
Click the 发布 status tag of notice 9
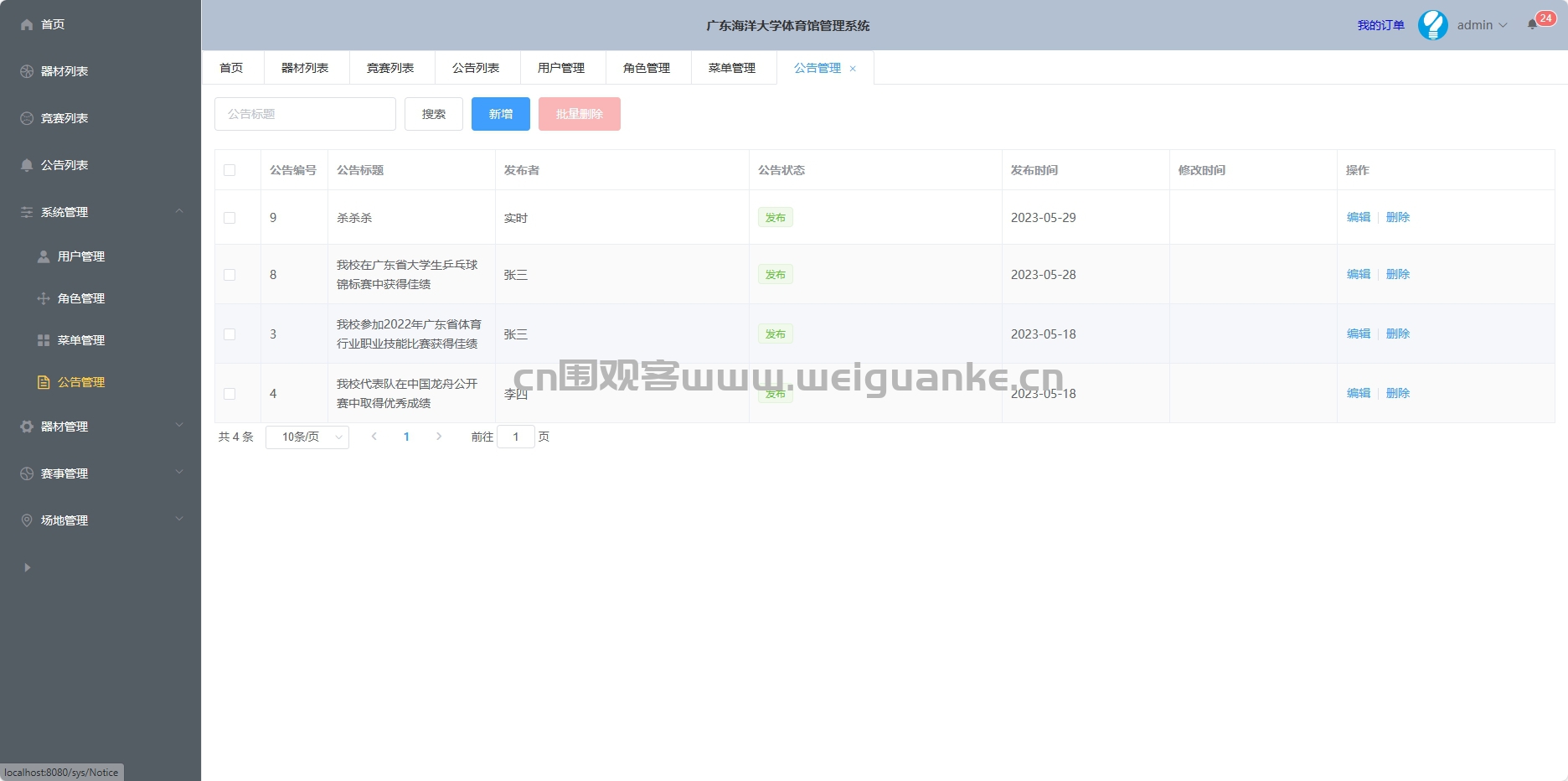tap(776, 218)
